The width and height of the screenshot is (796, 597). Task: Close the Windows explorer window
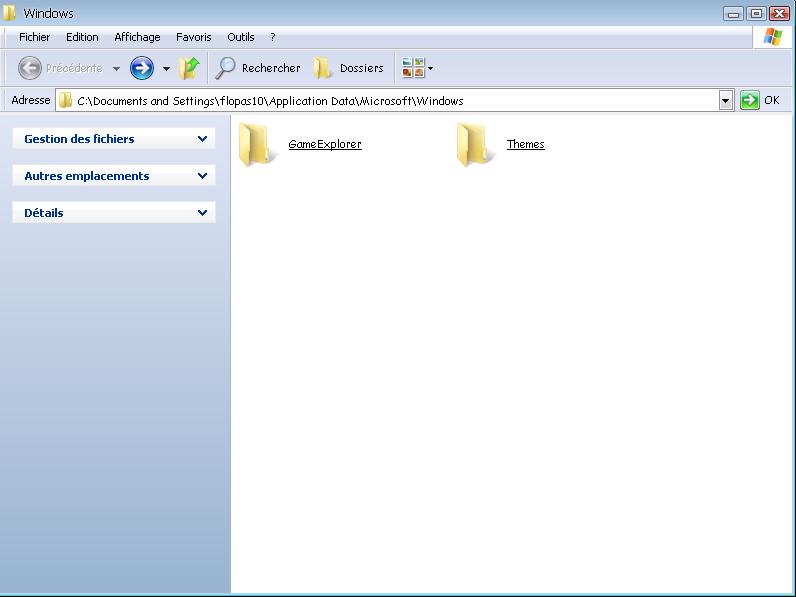coord(779,13)
